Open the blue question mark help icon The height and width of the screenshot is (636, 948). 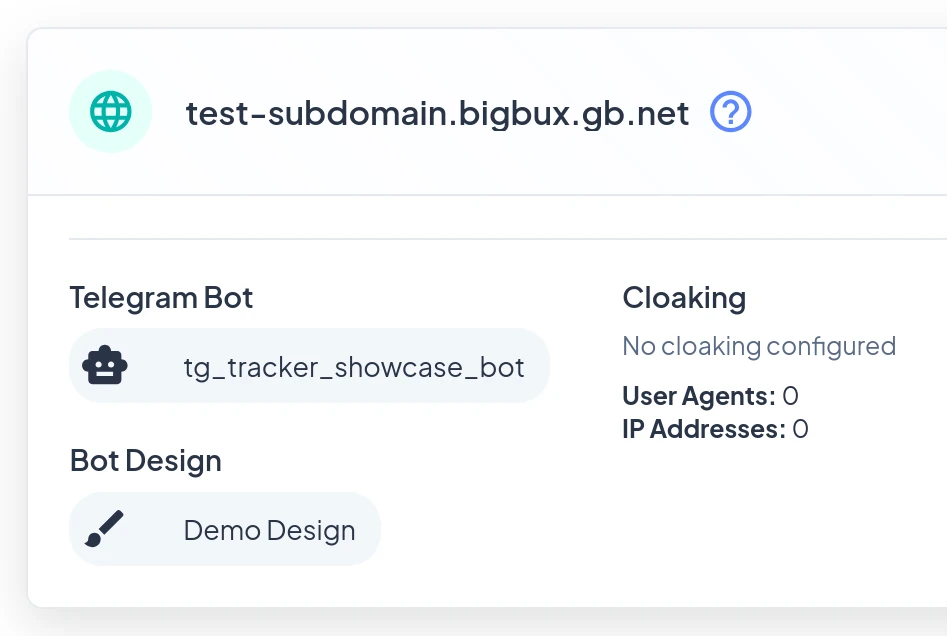730,112
